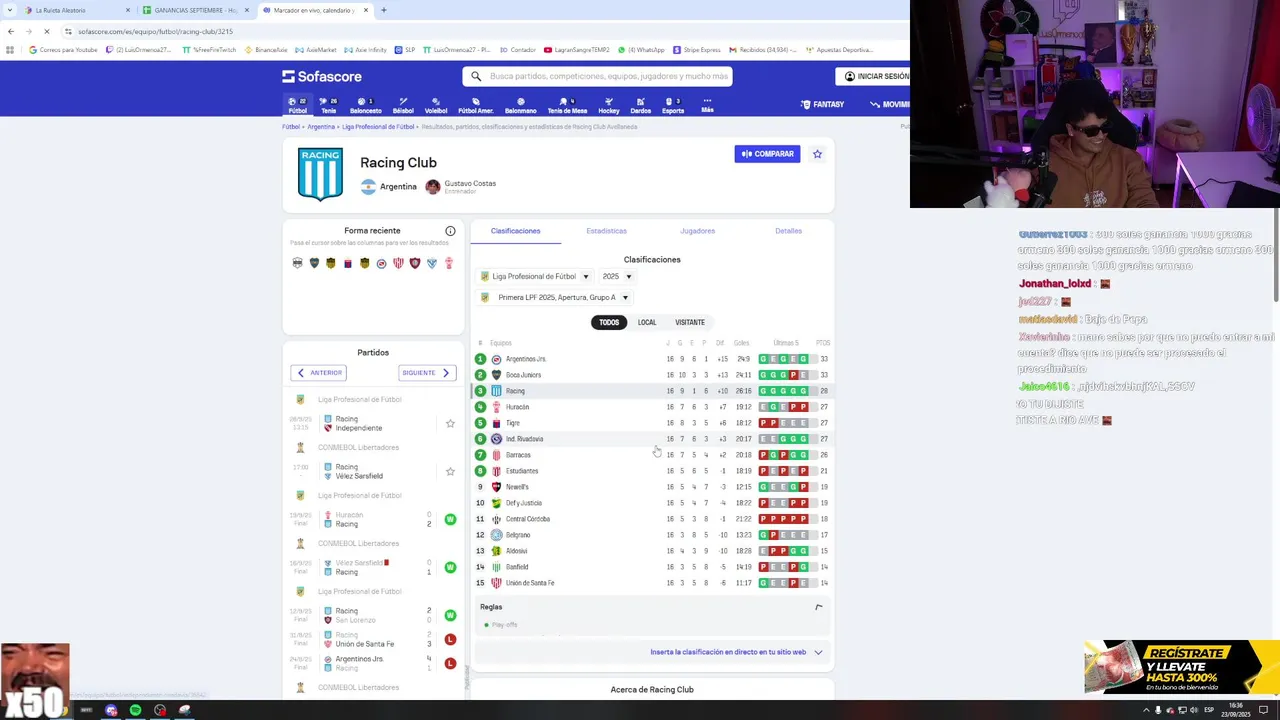Favorite the Racing vs Vélez Sarsfield match
Viewport: 1280px width, 720px height.
(x=450, y=471)
